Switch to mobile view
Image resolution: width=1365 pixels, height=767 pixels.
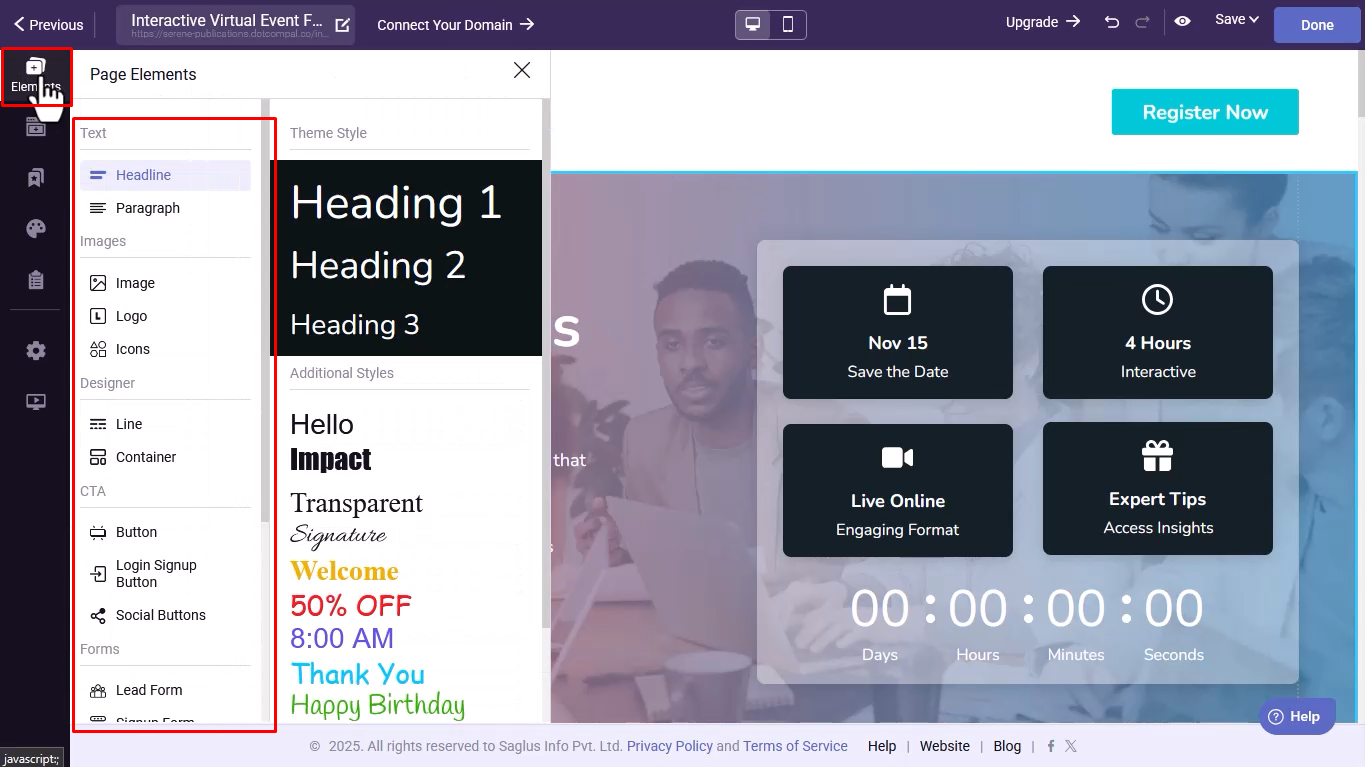[788, 24]
